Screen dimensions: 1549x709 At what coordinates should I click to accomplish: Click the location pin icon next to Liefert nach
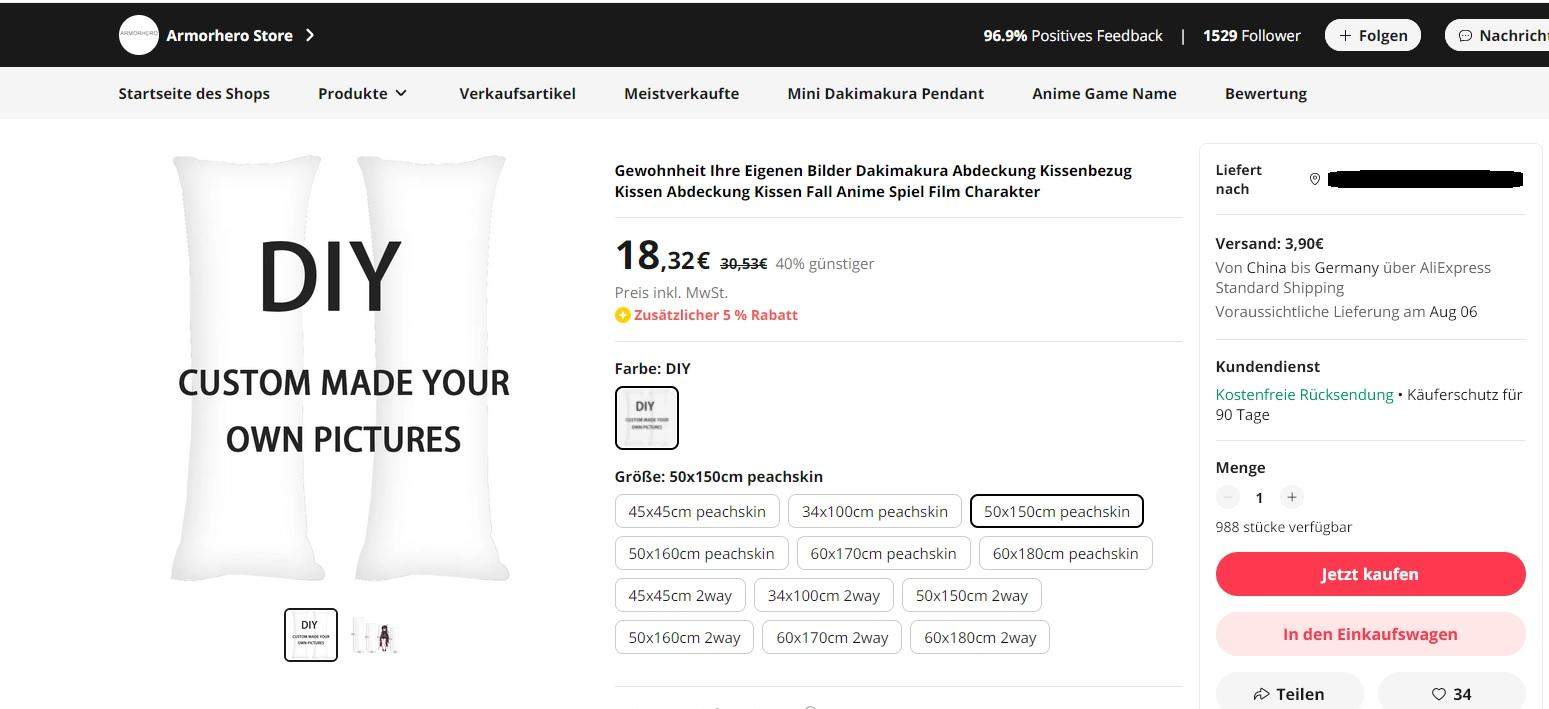pyautogui.click(x=1316, y=180)
